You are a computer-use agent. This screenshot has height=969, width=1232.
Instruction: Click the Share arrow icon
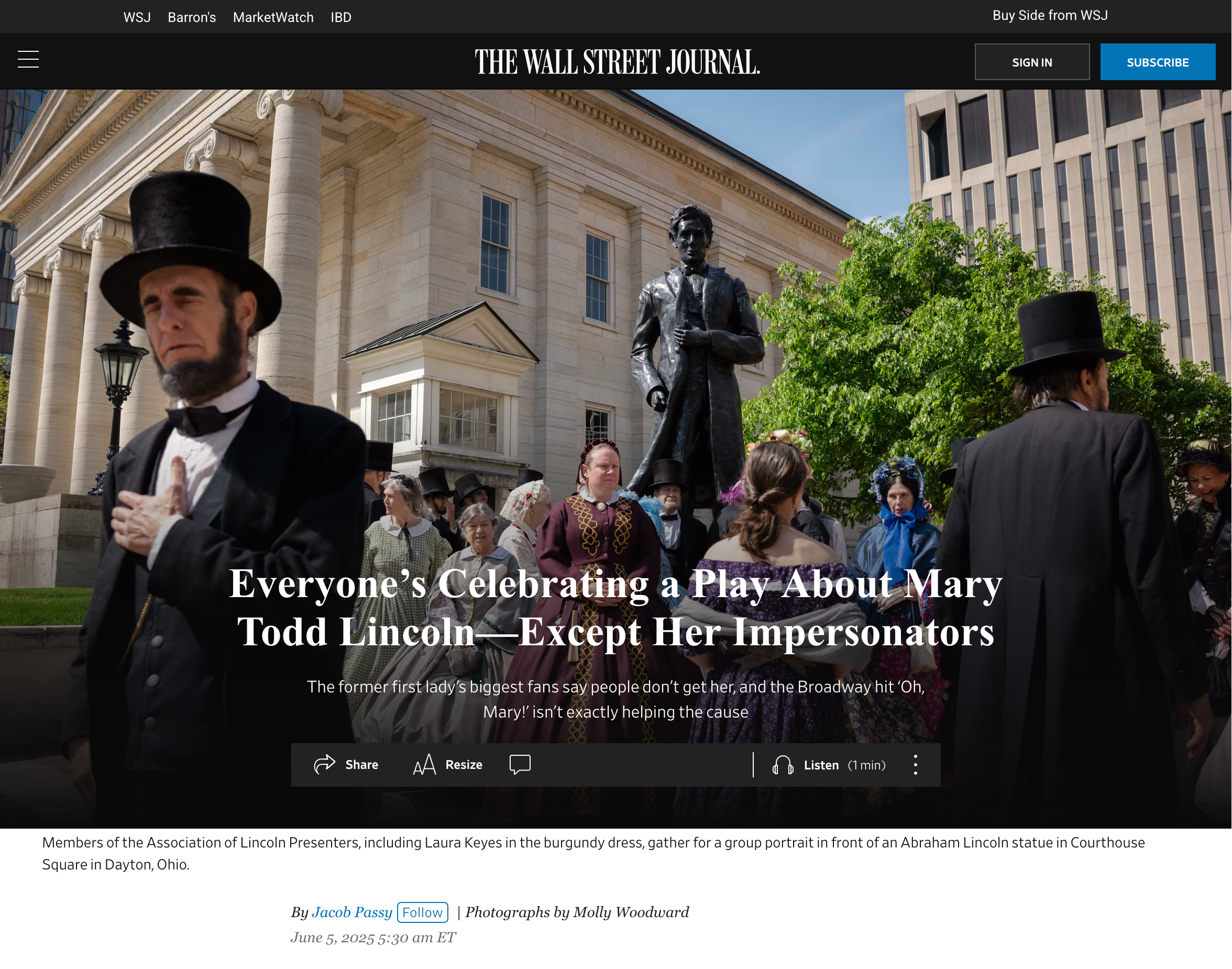click(x=324, y=764)
